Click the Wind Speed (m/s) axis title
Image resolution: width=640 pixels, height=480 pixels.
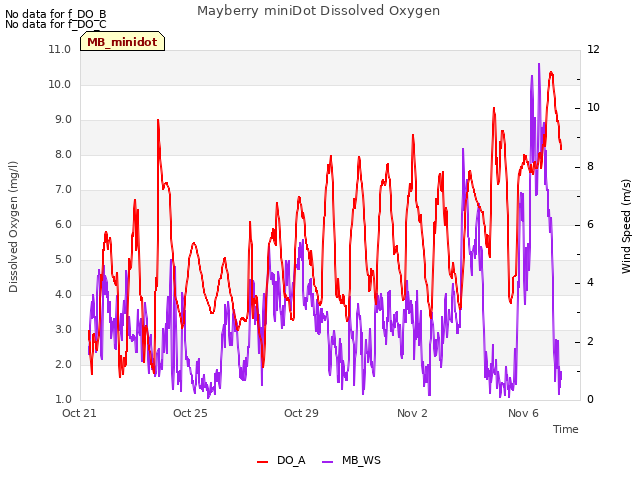coord(626,226)
